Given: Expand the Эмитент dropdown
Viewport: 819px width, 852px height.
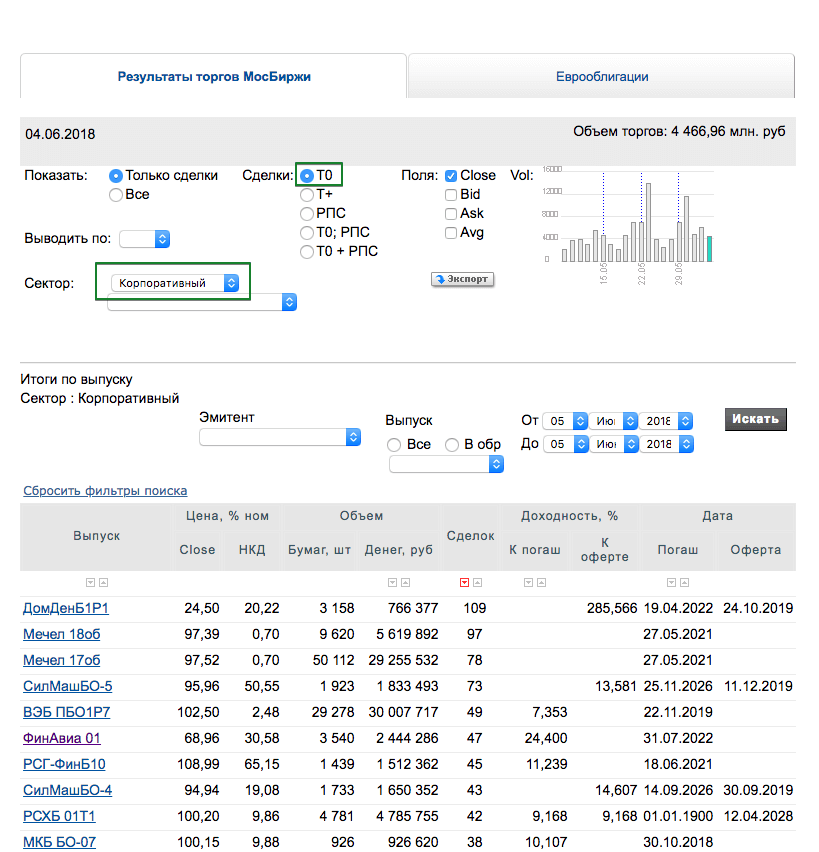Looking at the screenshot, I should (x=280, y=437).
